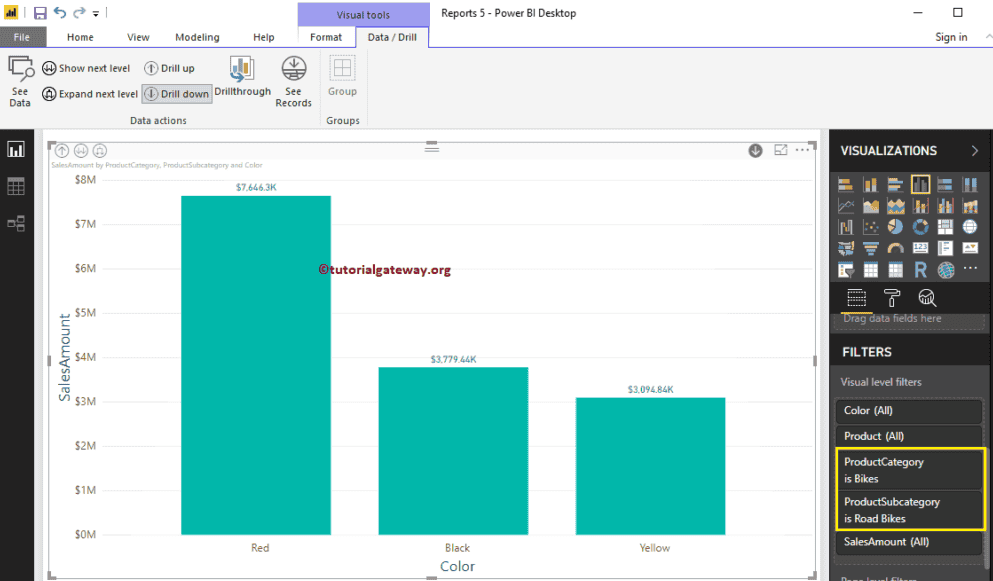Switch to the View tab
The width and height of the screenshot is (993, 581).
(138, 37)
